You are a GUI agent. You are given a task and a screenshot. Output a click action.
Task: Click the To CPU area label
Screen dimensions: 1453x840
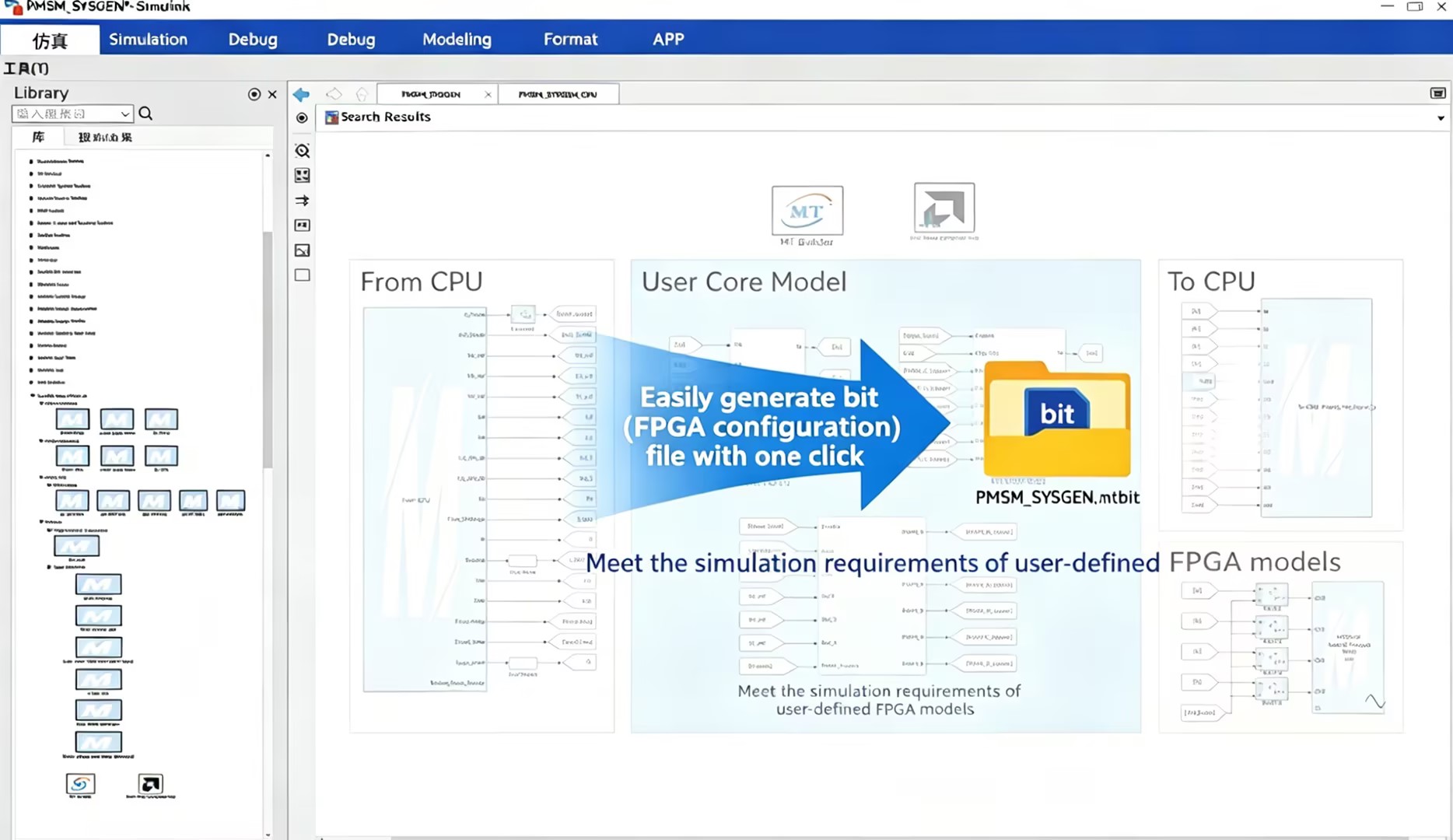pyautogui.click(x=1211, y=282)
